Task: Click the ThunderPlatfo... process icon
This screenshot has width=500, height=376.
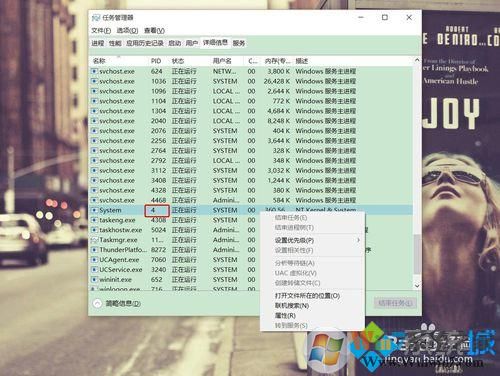Action: point(95,250)
